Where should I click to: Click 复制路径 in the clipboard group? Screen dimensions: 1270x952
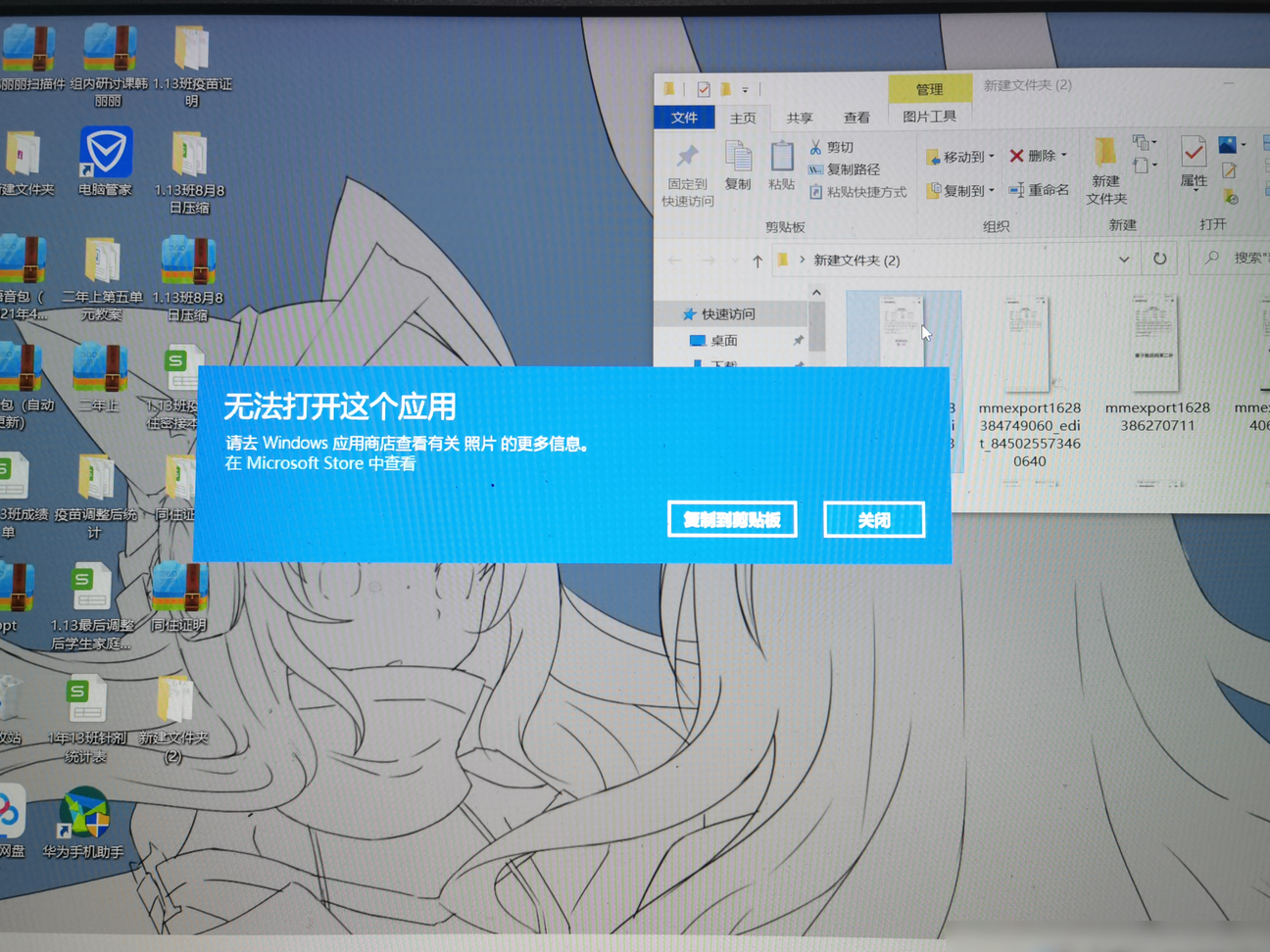844,169
